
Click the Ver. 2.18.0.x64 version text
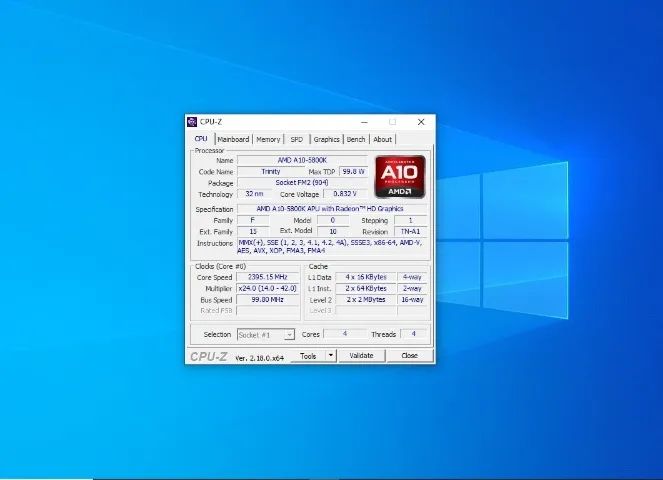[x=259, y=358]
